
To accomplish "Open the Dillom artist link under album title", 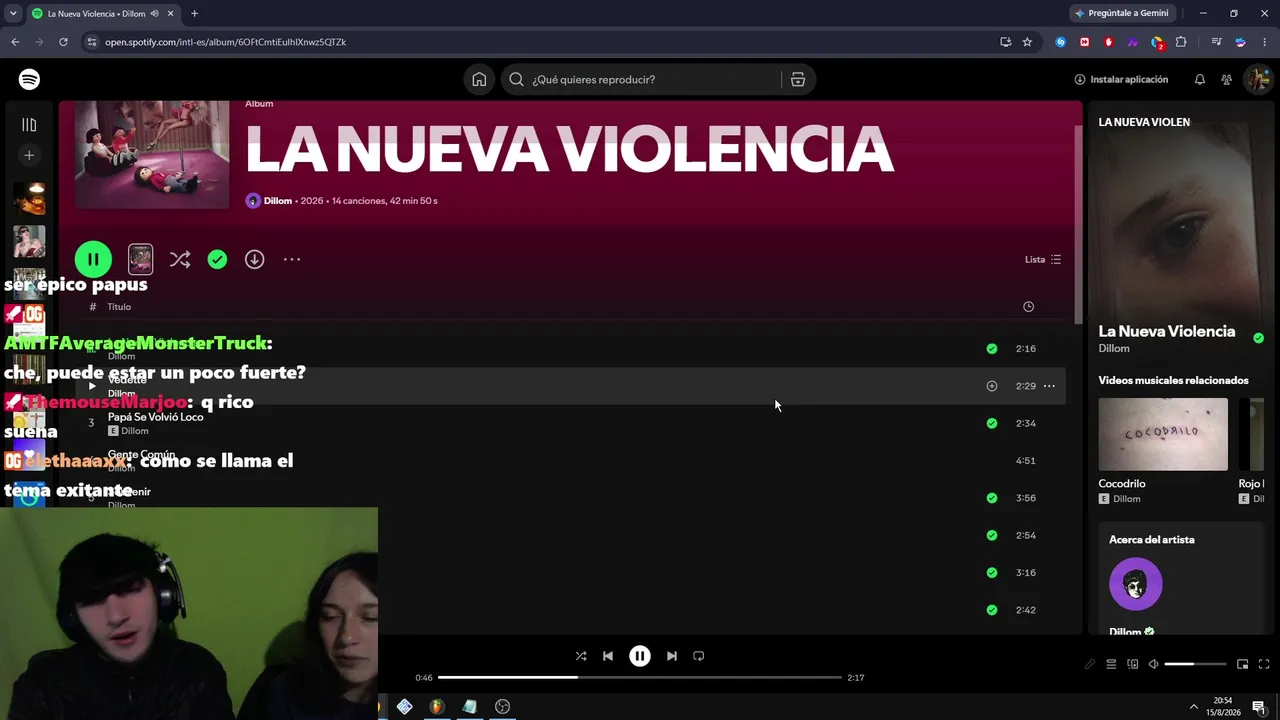I will tap(278, 201).
